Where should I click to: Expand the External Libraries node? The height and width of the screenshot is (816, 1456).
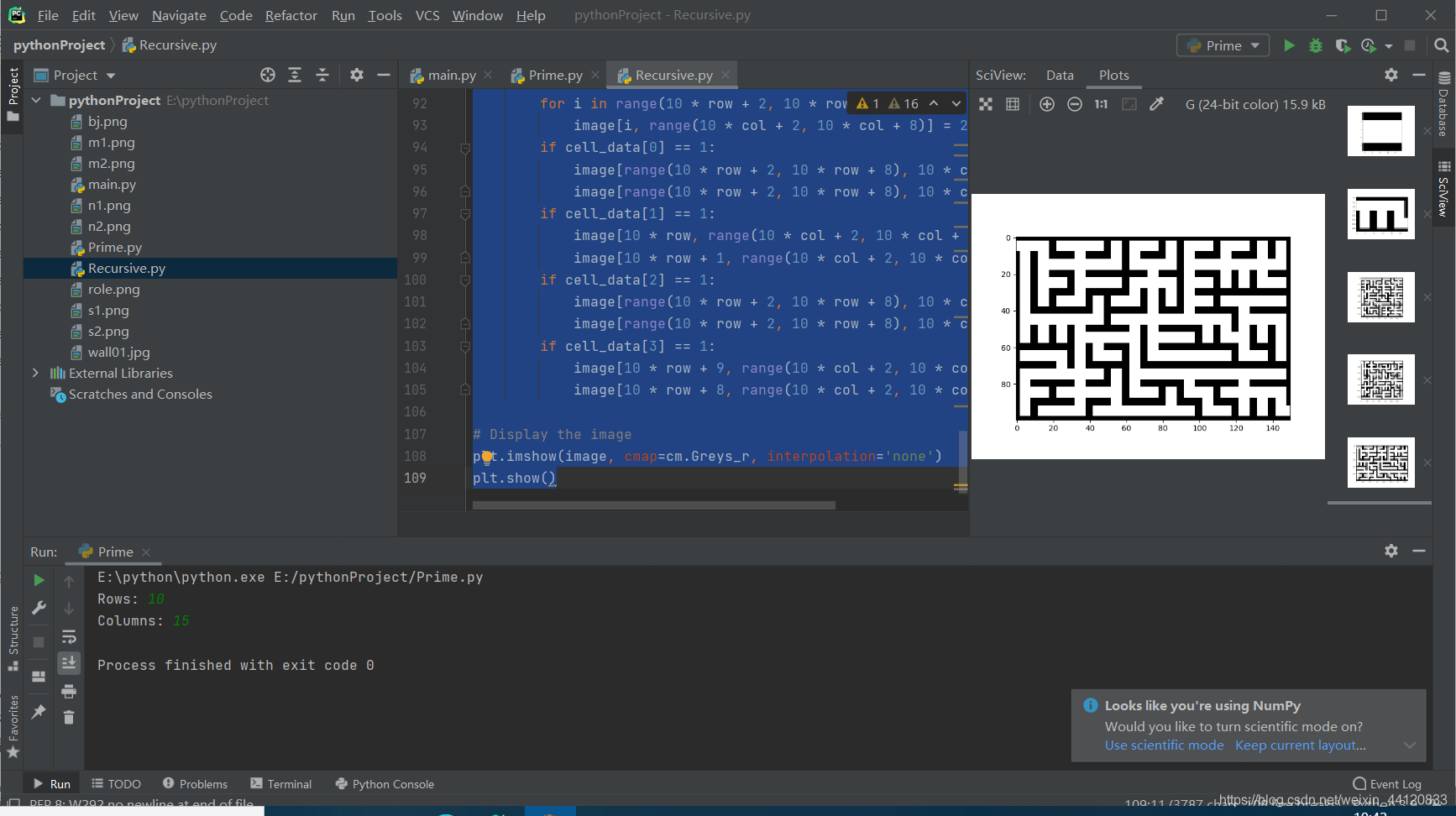pos(36,373)
